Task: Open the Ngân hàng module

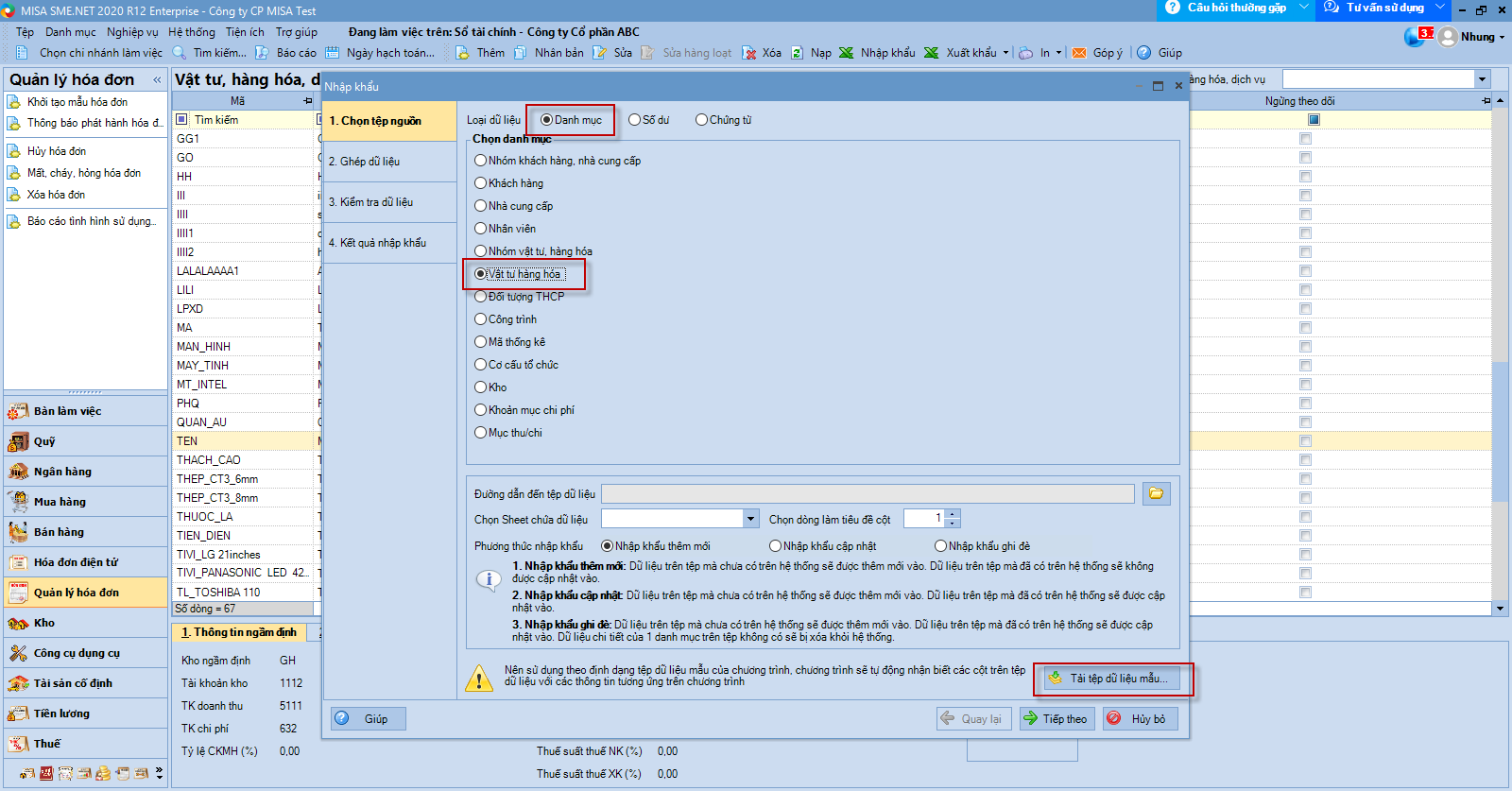Action: pos(62,472)
